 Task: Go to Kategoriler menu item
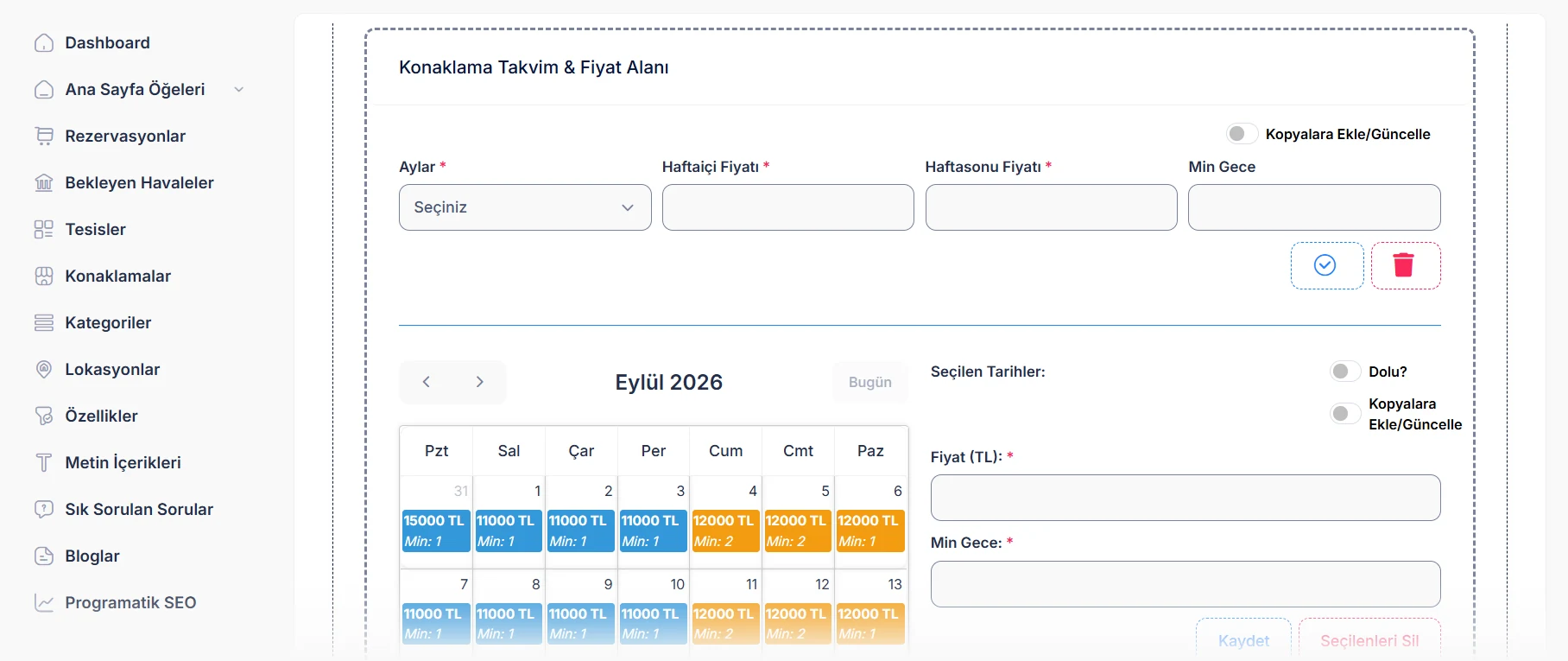coord(108,323)
